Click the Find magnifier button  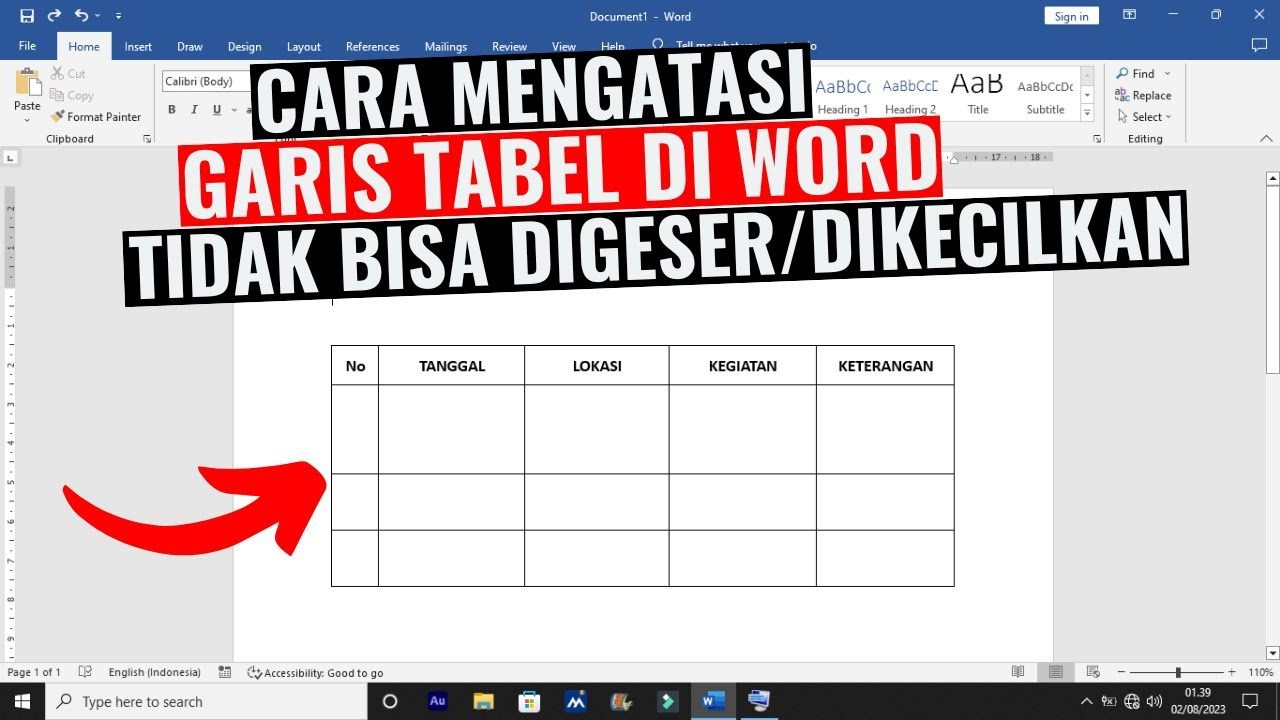click(x=1134, y=74)
